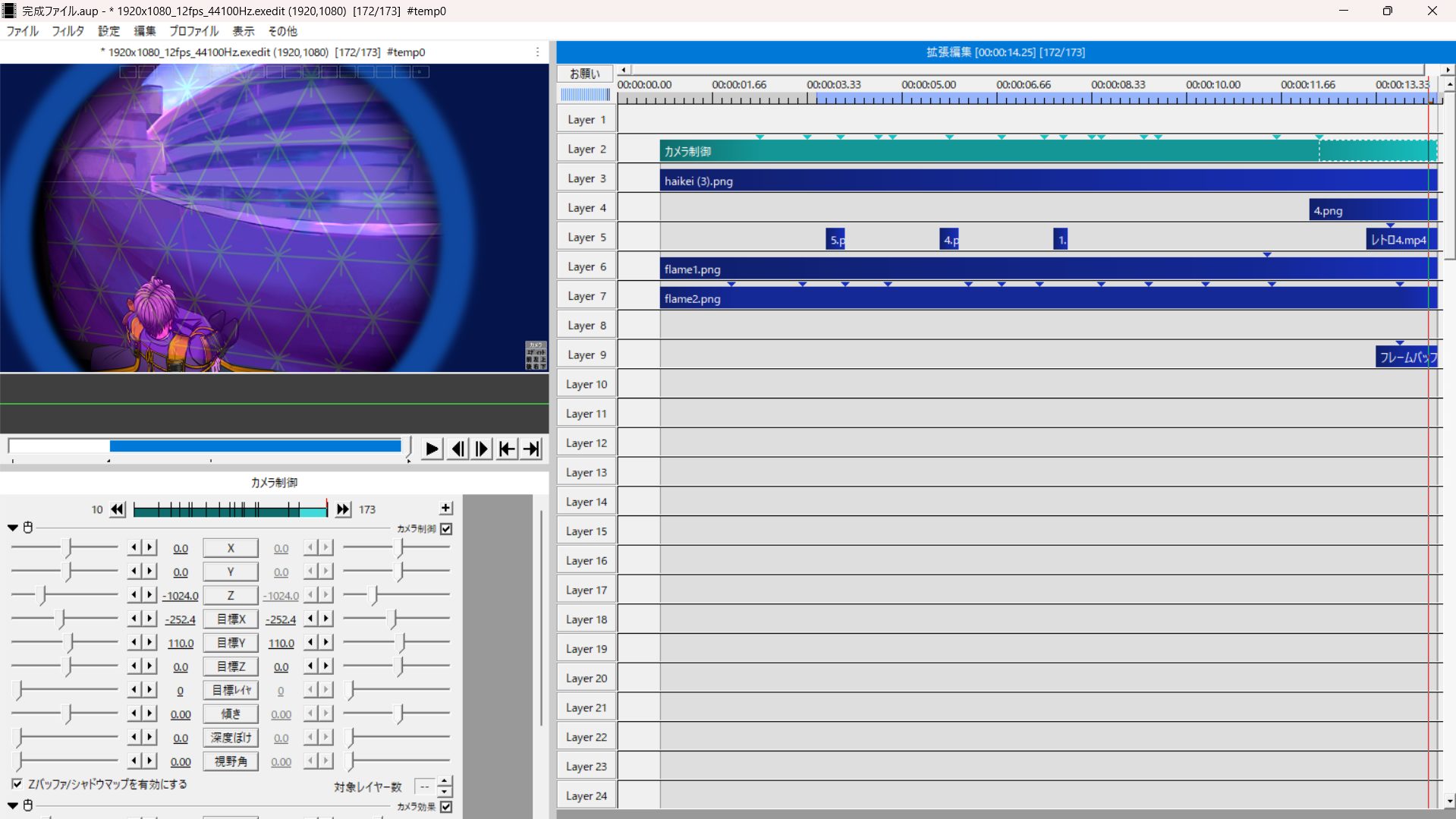Image resolution: width=1456 pixels, height=819 pixels.
Task: Collapse the カメラ制御 section triangle
Action: click(13, 528)
